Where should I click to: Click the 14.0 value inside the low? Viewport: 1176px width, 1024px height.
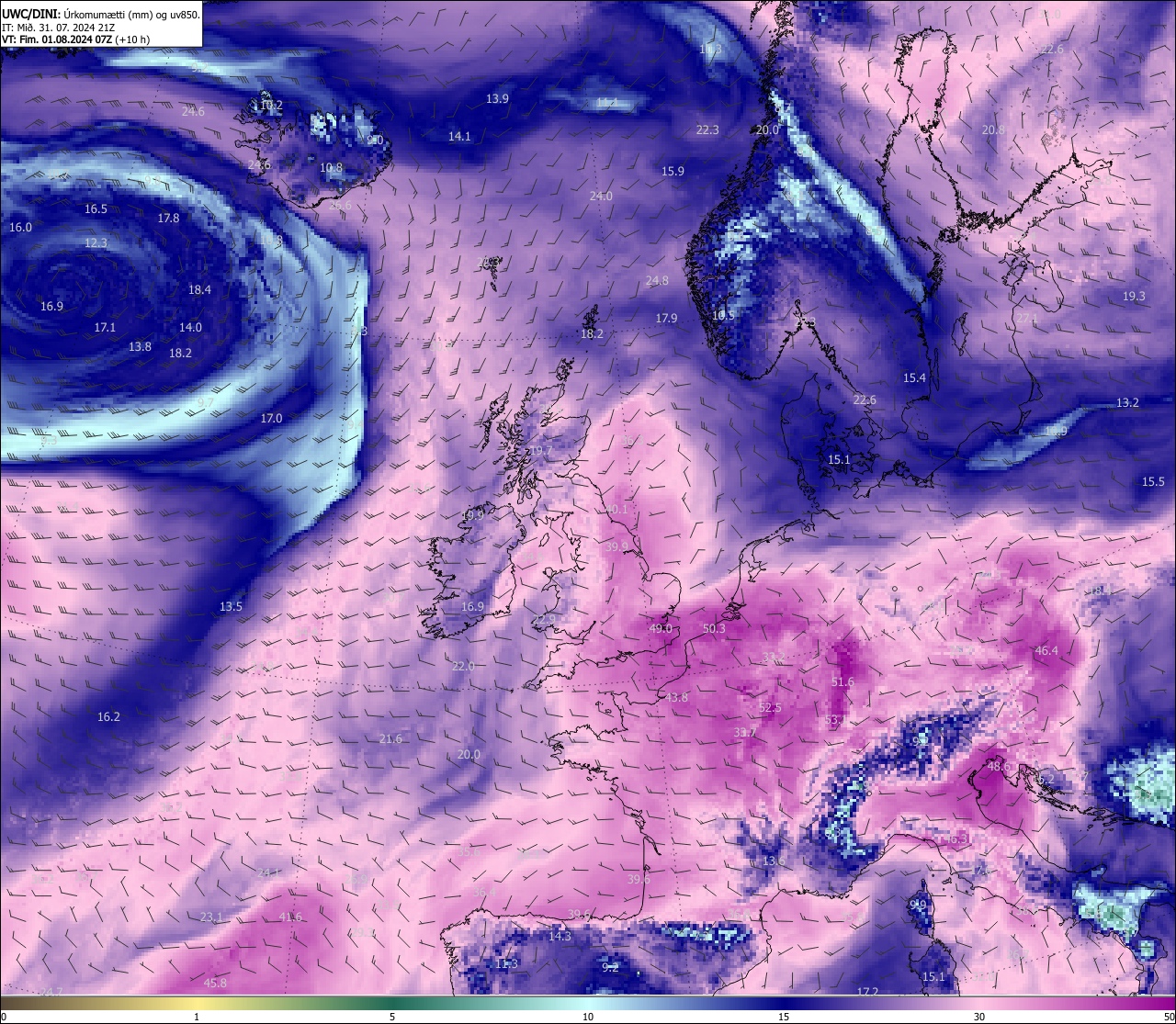[190, 328]
